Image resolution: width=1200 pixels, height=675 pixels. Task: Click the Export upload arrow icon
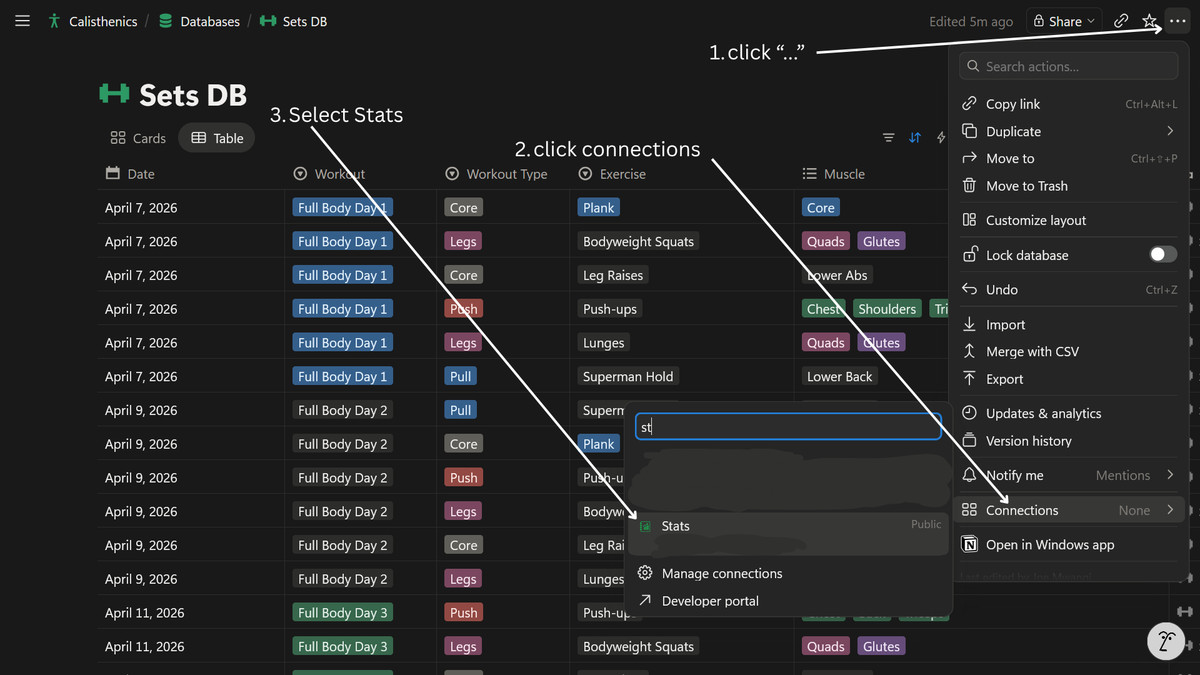(x=969, y=379)
